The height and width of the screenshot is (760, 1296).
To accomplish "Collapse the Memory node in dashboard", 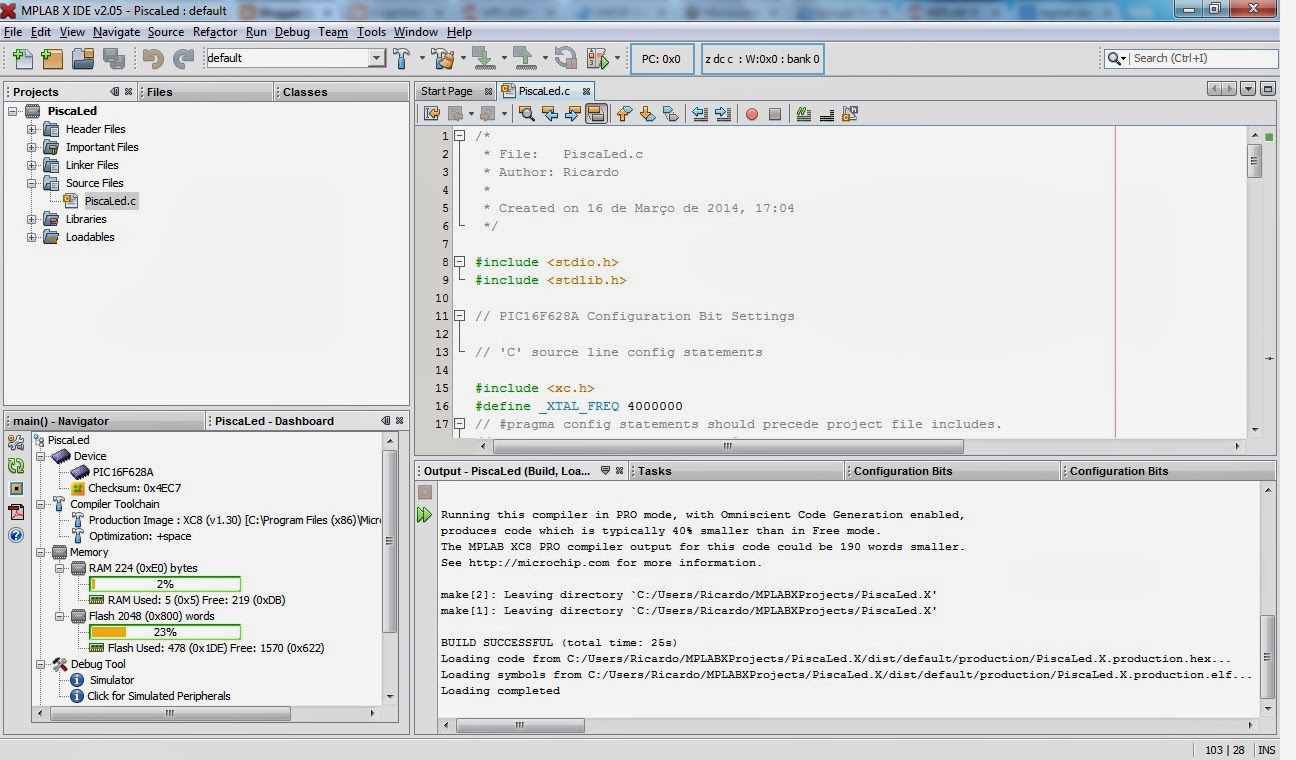I will pyautogui.click(x=41, y=552).
